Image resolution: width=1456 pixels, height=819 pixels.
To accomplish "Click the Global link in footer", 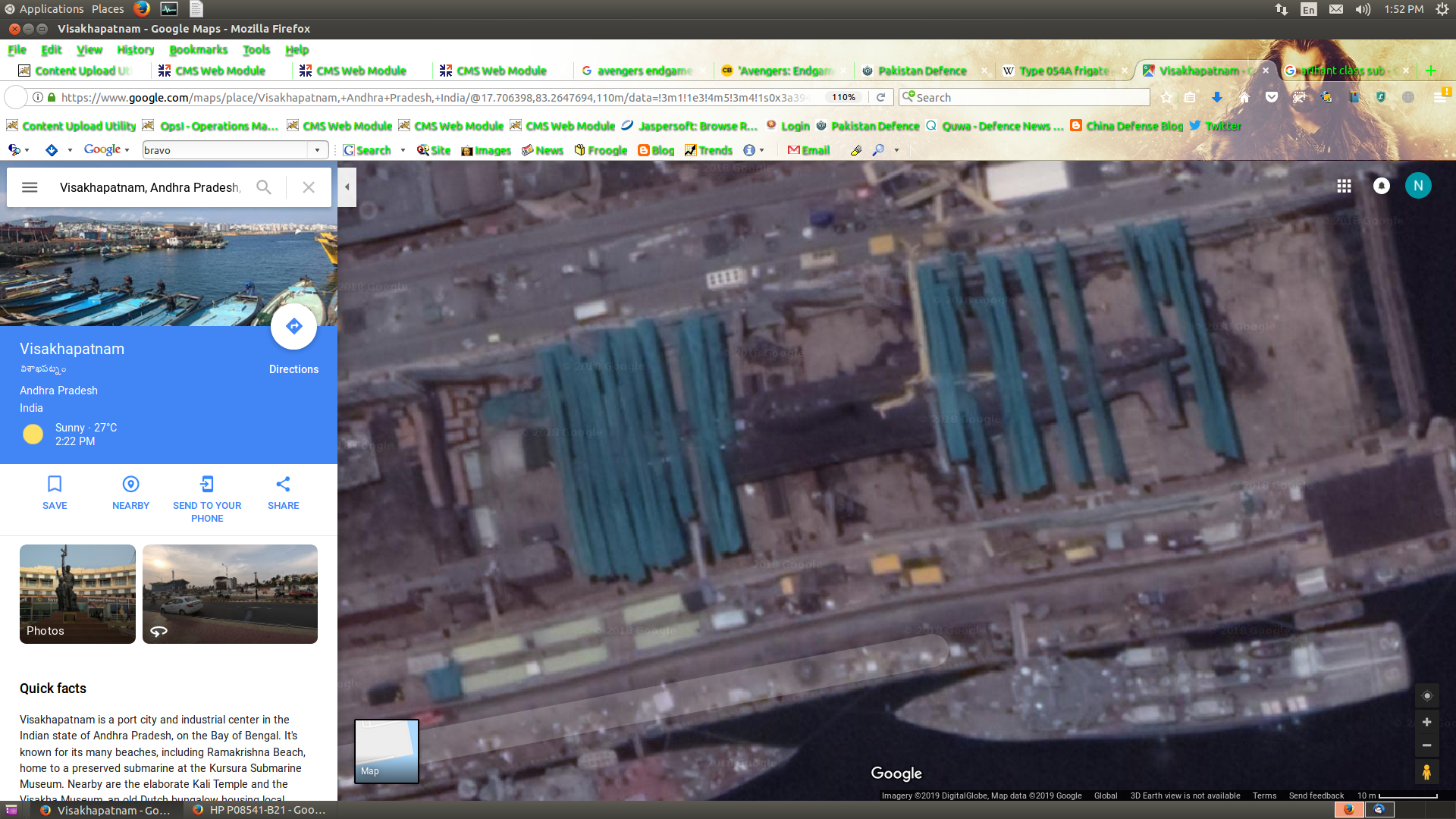I will (1106, 795).
